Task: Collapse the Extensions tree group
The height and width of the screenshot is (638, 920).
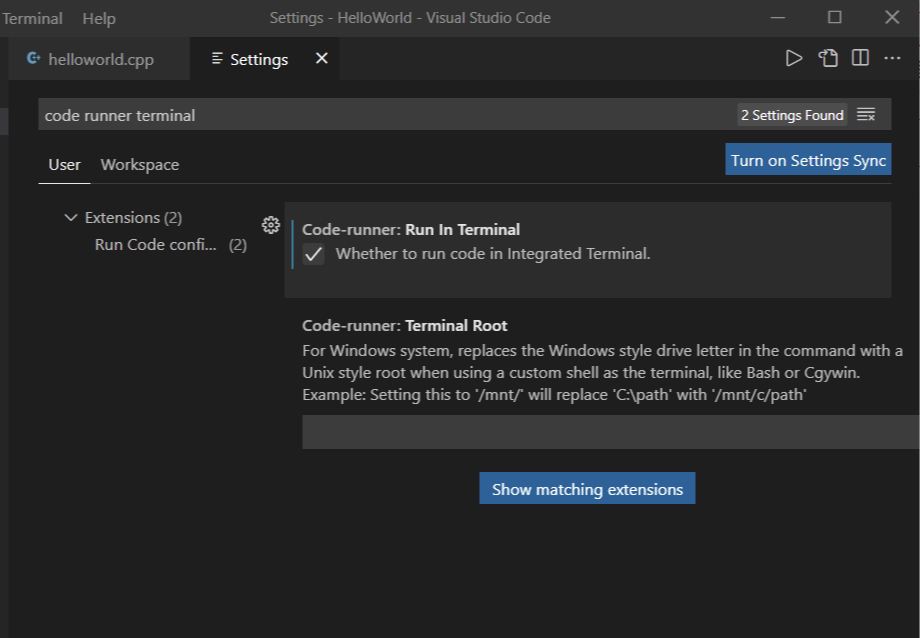Action: 70,218
